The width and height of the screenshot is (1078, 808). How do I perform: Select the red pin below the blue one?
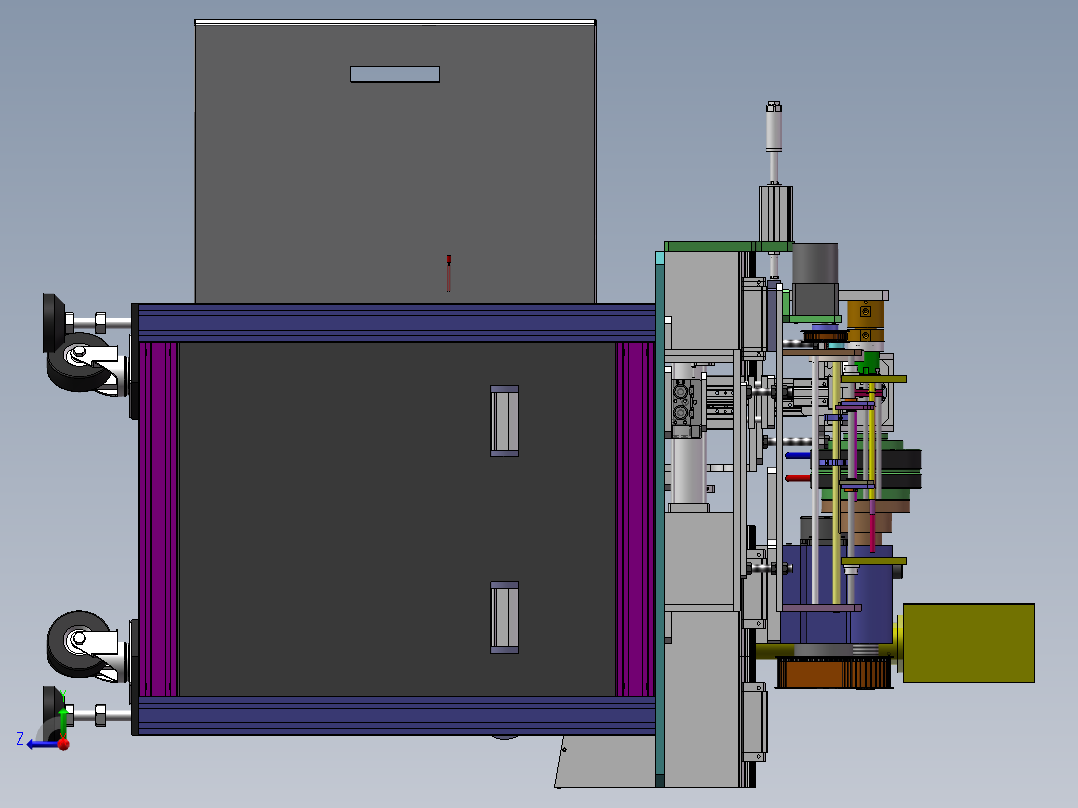point(798,478)
